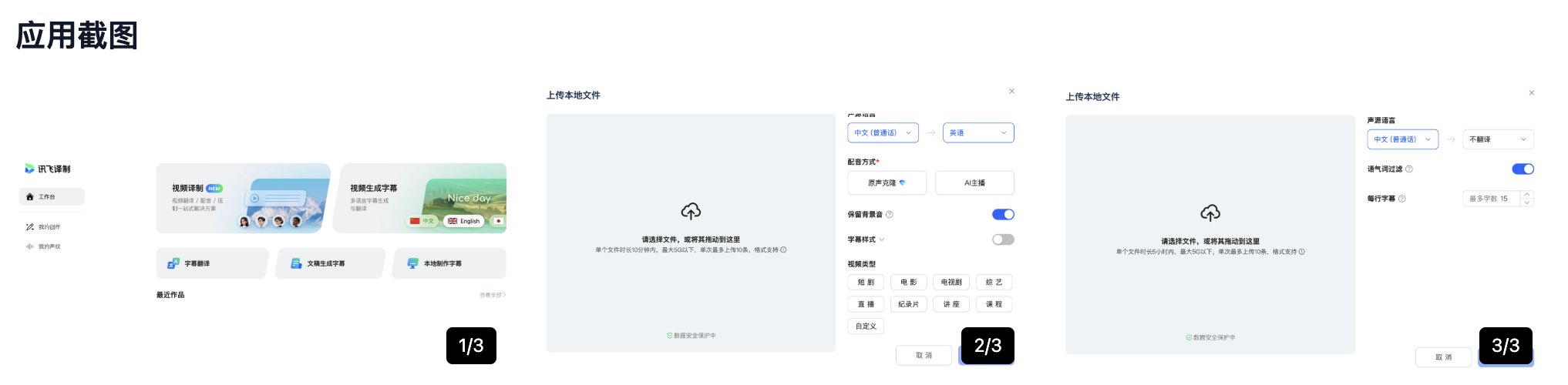Select 电视剧 video type
The image size is (1568, 385).
pyautogui.click(x=951, y=283)
